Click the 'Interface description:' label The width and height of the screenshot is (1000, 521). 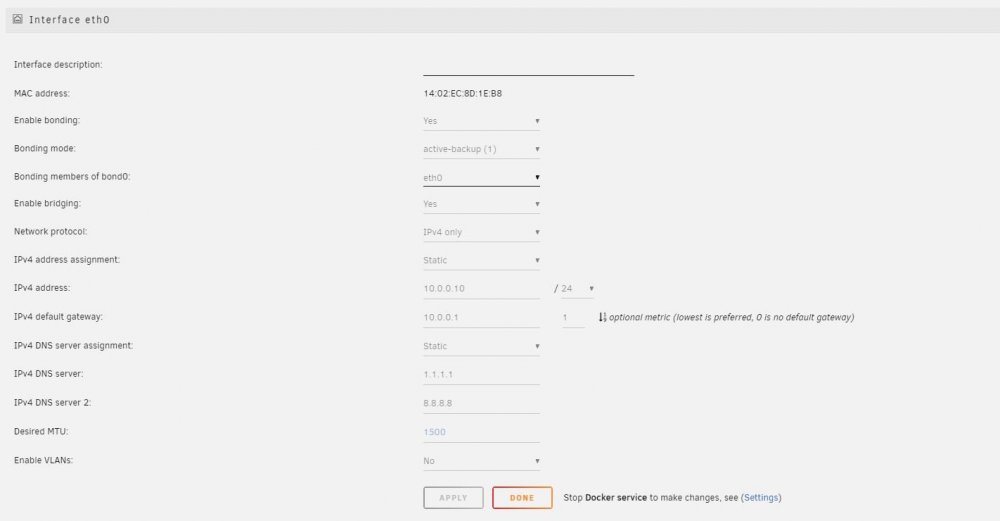[58, 64]
